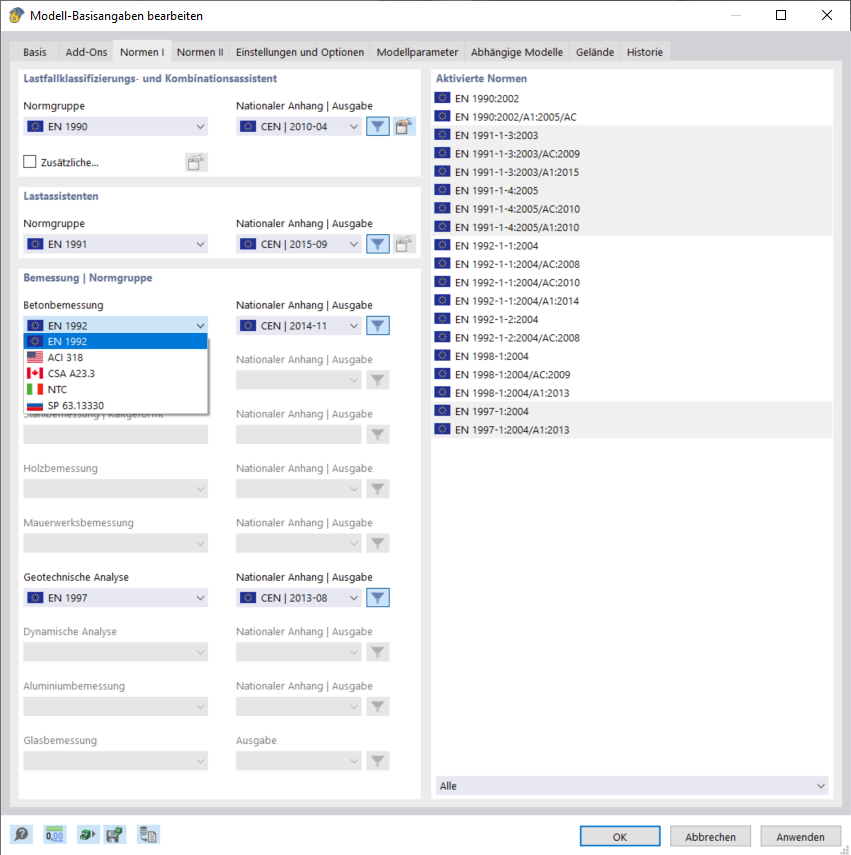Click the green arrow import icon in bottom toolbar

tap(87, 834)
